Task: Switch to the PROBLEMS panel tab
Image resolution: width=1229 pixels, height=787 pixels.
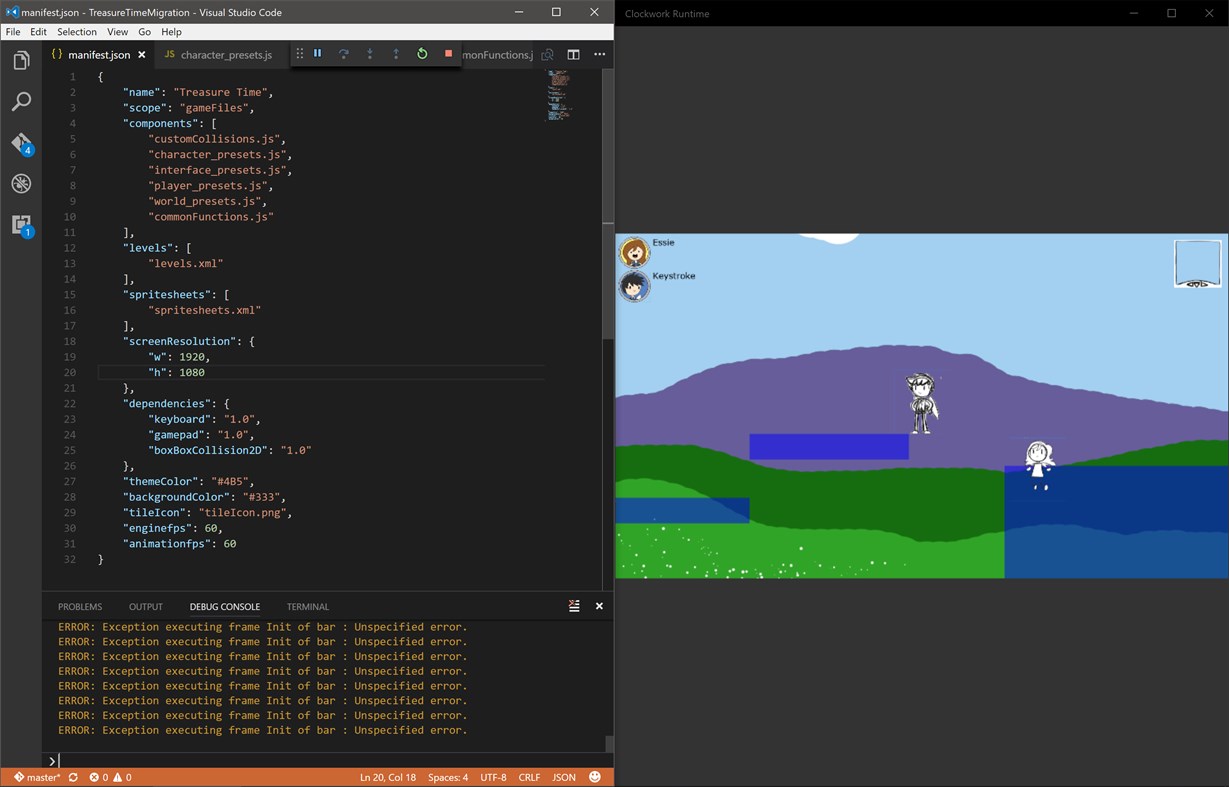Action: point(80,607)
